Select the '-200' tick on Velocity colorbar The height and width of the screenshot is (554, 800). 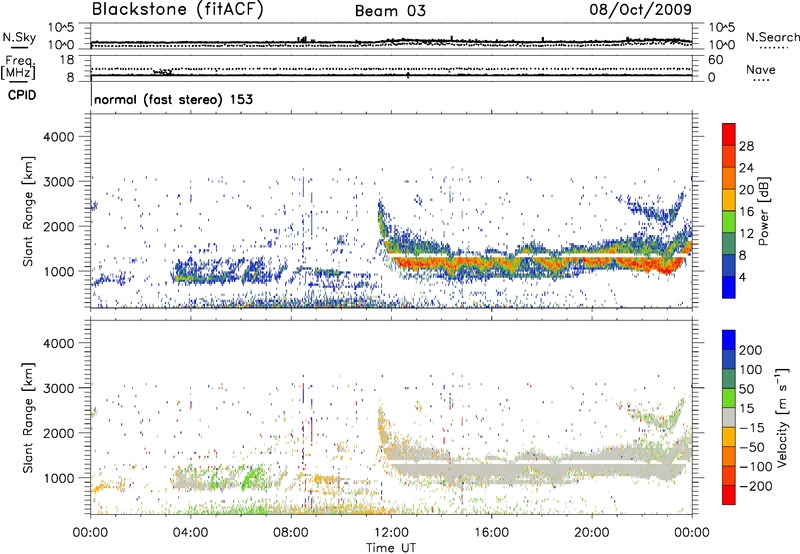(755, 486)
